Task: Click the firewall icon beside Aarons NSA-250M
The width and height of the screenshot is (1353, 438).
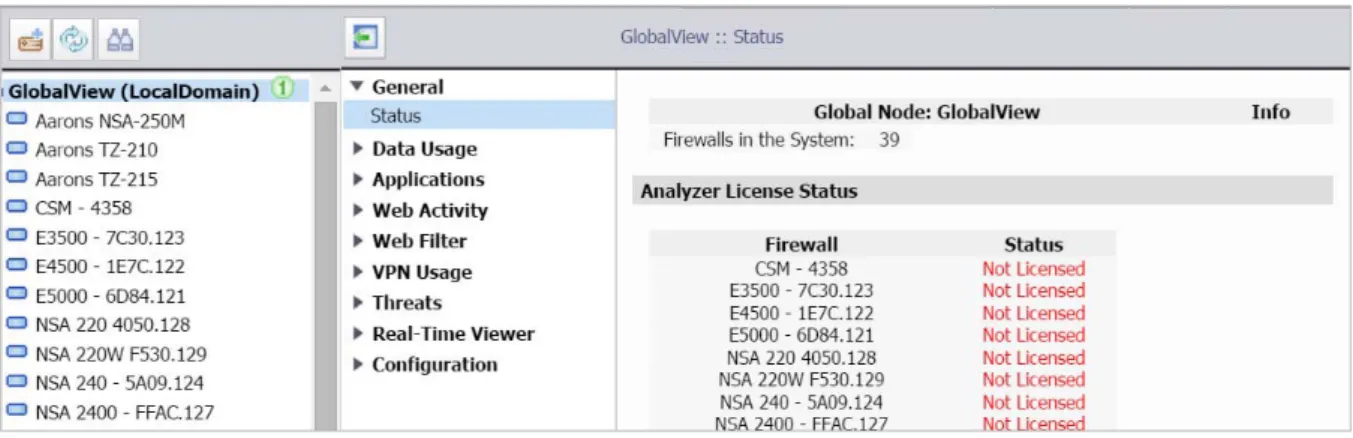Action: click(x=16, y=120)
